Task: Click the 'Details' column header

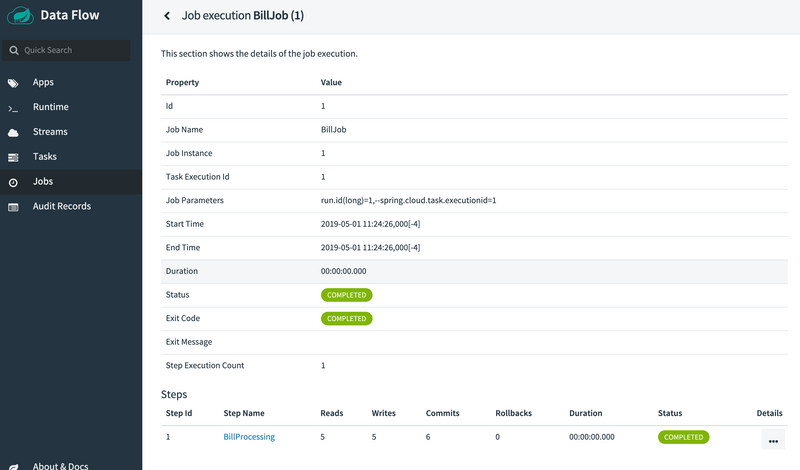Action: (x=769, y=413)
